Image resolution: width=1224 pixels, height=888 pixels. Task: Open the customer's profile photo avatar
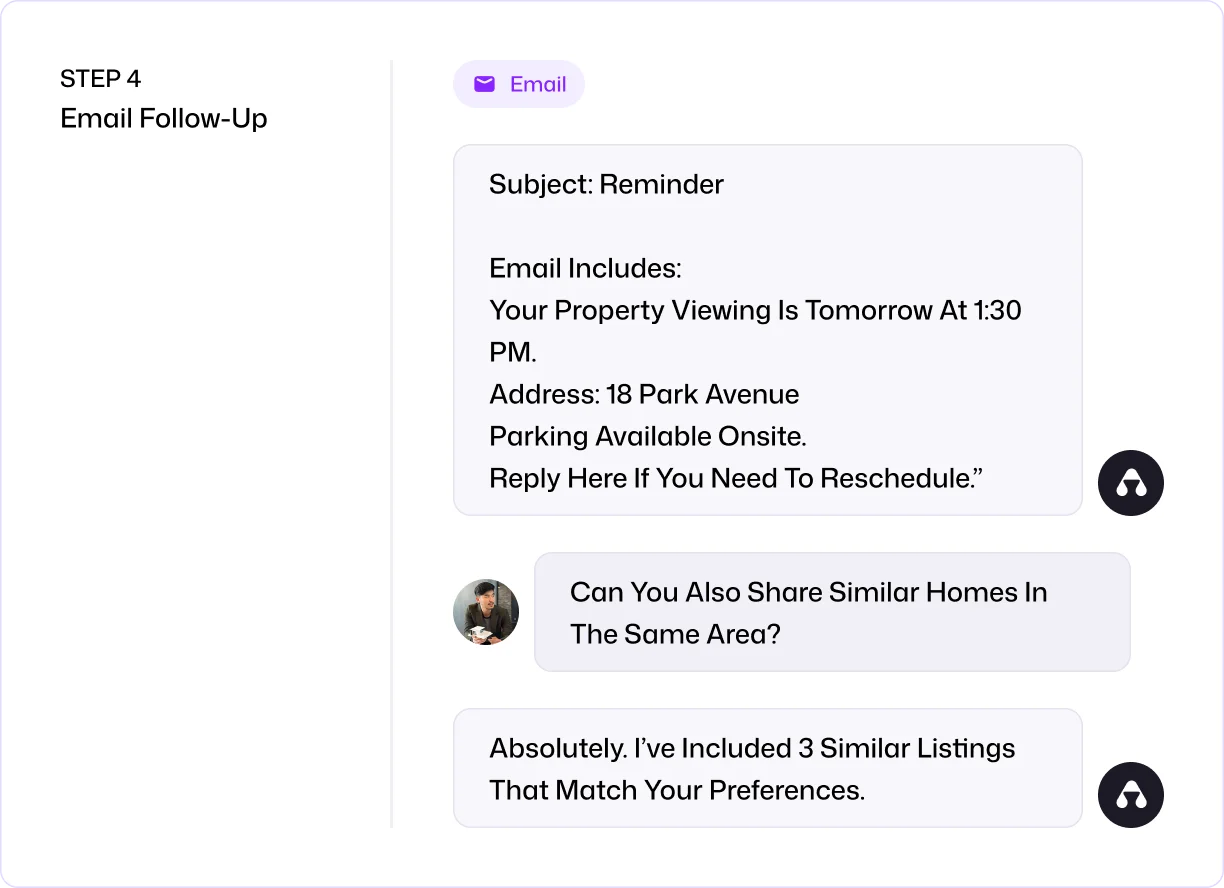click(486, 612)
